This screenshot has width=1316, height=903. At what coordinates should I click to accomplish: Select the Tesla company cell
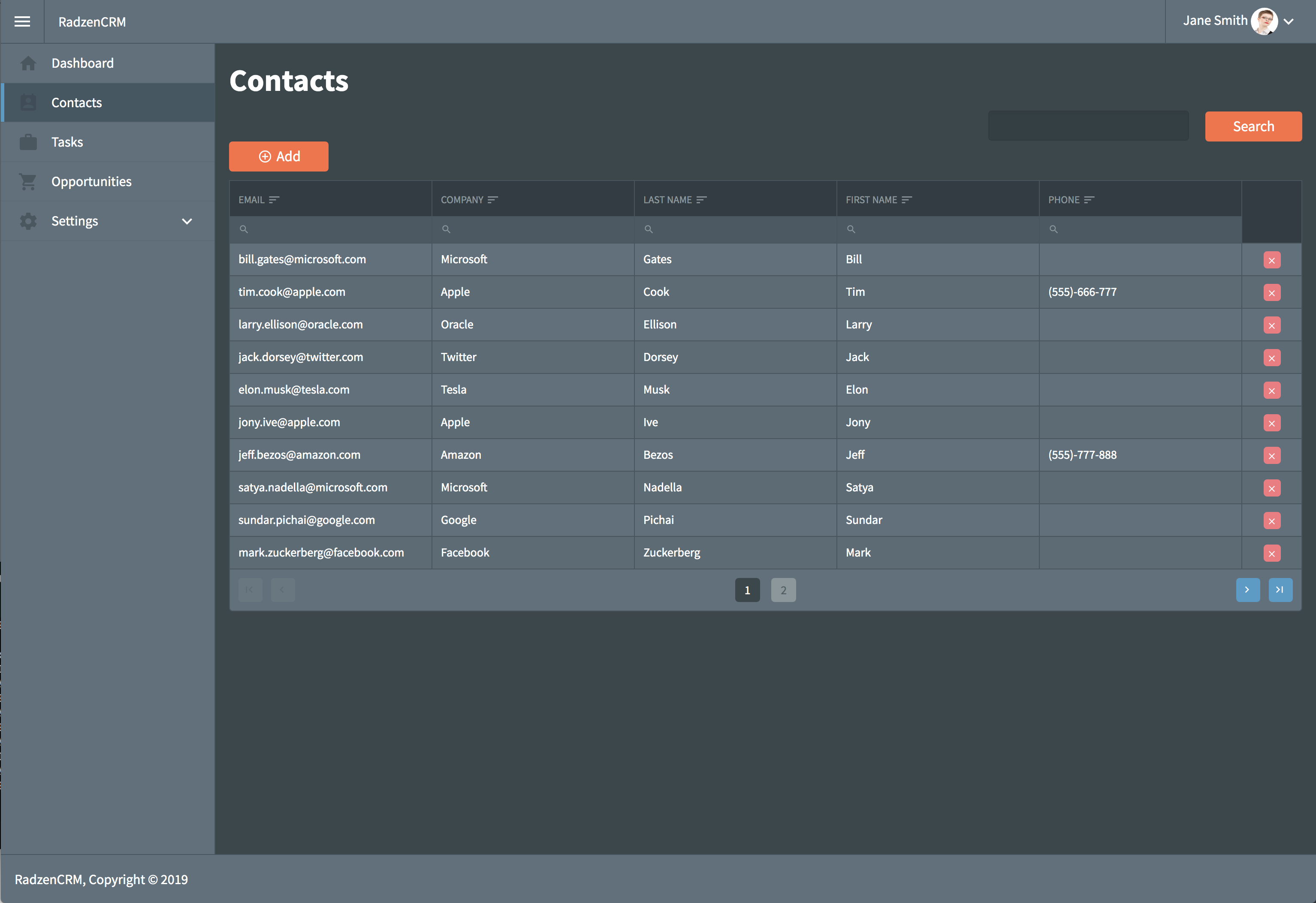pos(533,390)
